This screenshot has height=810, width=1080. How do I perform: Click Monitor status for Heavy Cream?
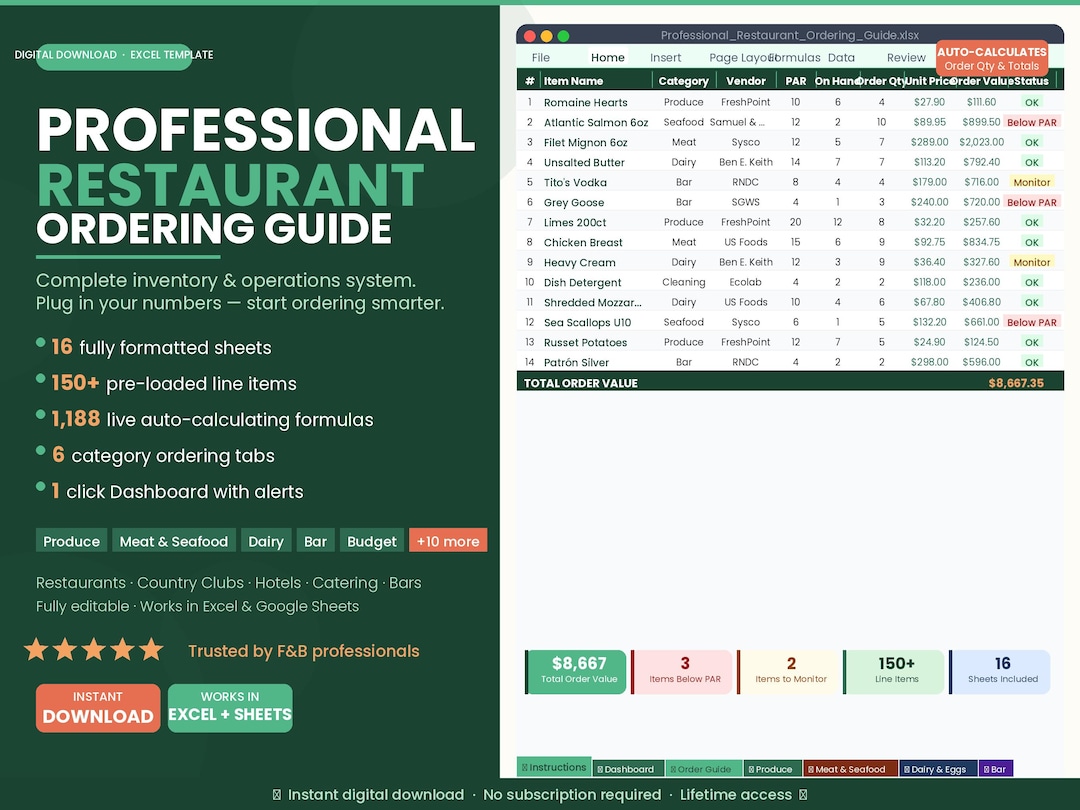pyautogui.click(x=1031, y=262)
